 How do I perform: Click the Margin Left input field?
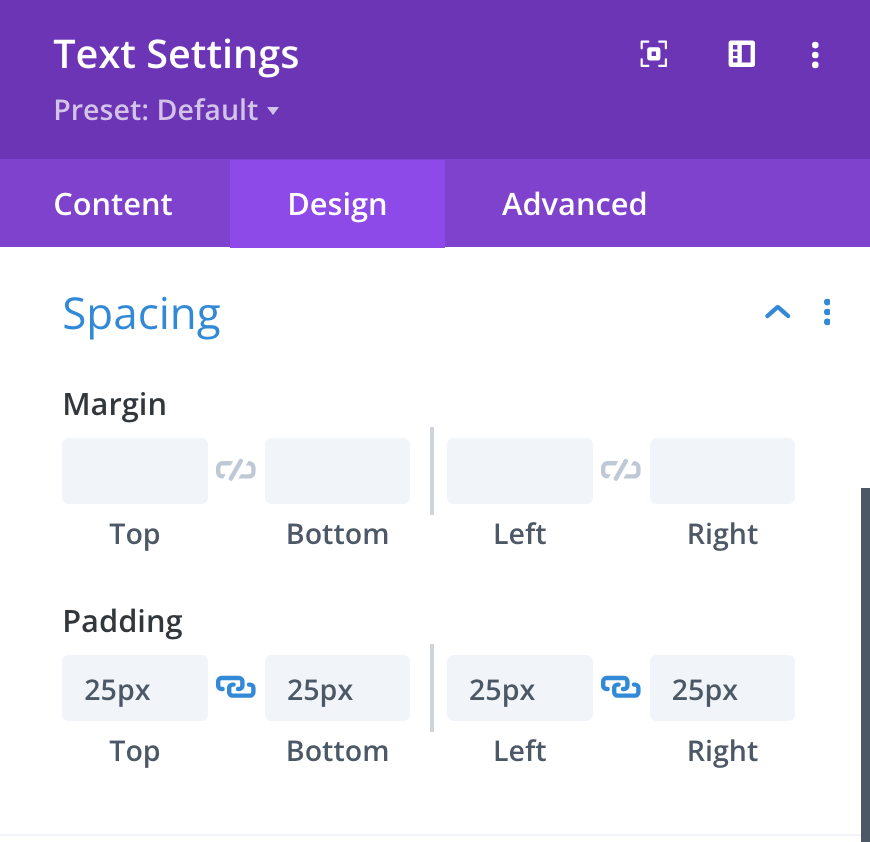pos(519,470)
